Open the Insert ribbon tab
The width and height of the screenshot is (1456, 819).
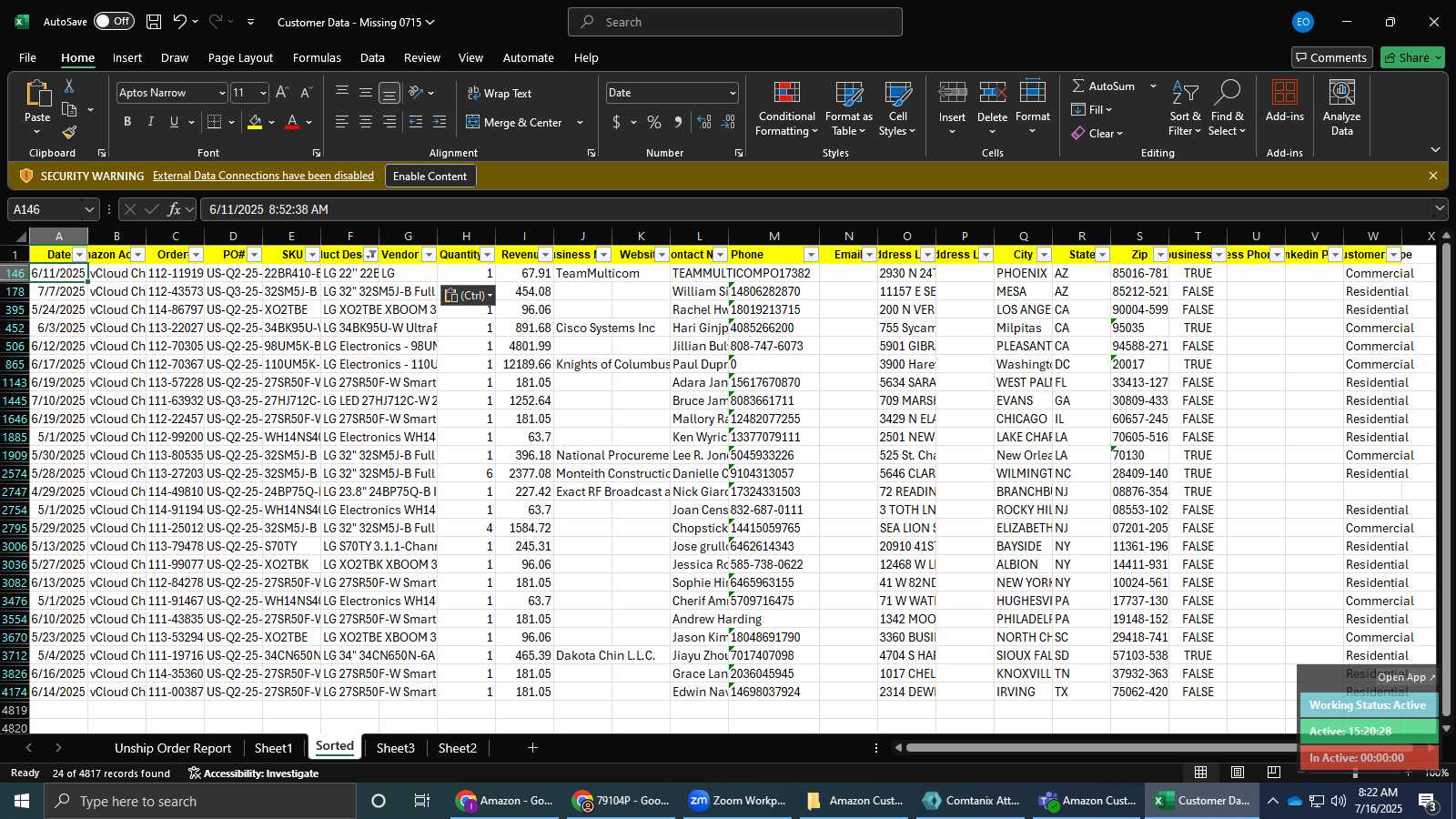(x=127, y=57)
